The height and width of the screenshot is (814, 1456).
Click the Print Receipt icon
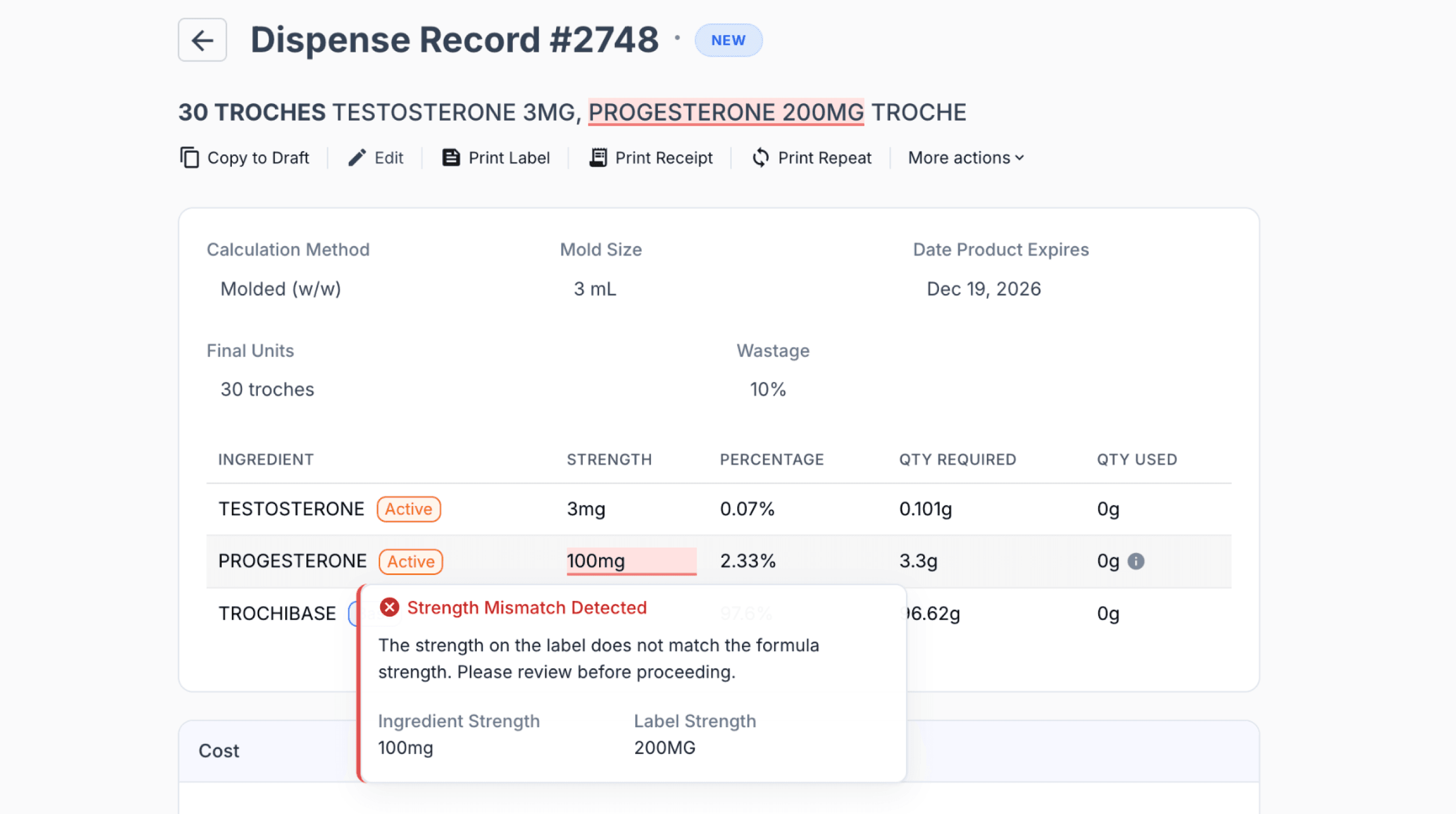tap(598, 158)
